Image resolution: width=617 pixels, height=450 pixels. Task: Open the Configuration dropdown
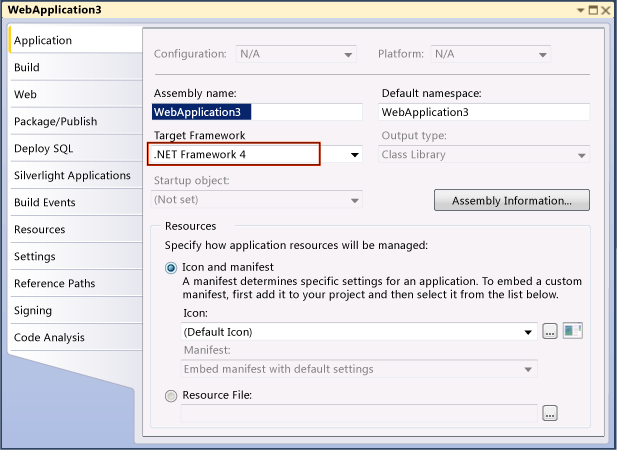click(x=296, y=54)
